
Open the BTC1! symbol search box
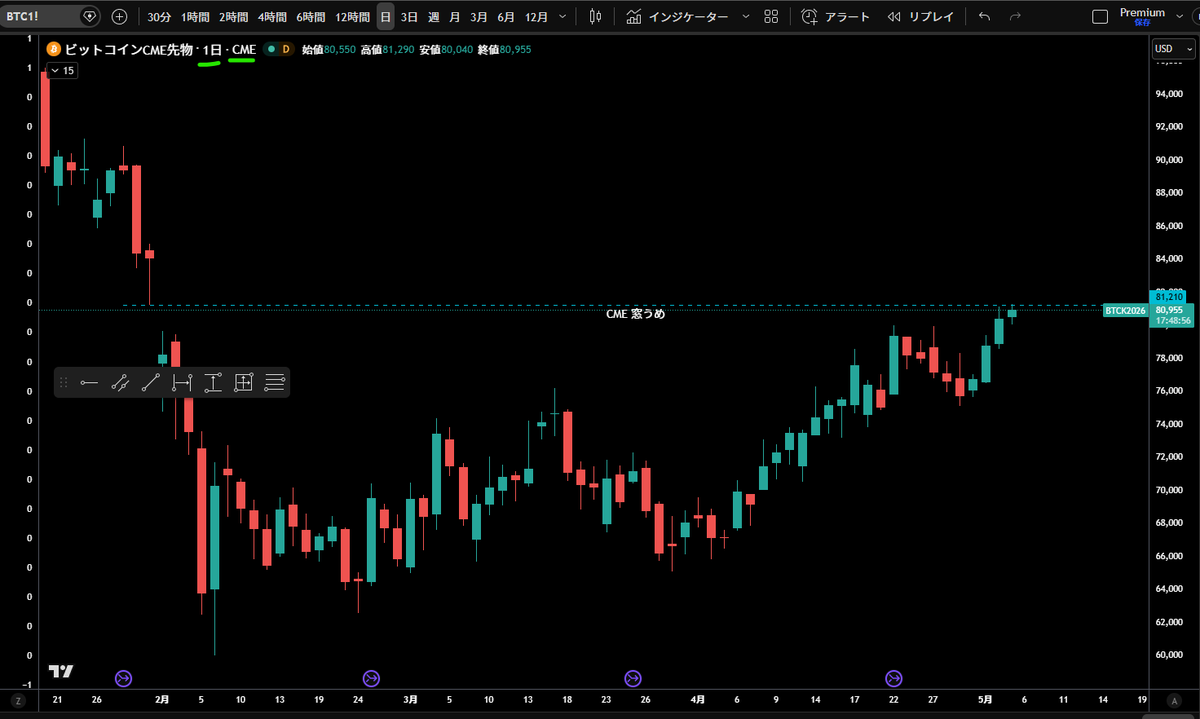tap(50, 16)
